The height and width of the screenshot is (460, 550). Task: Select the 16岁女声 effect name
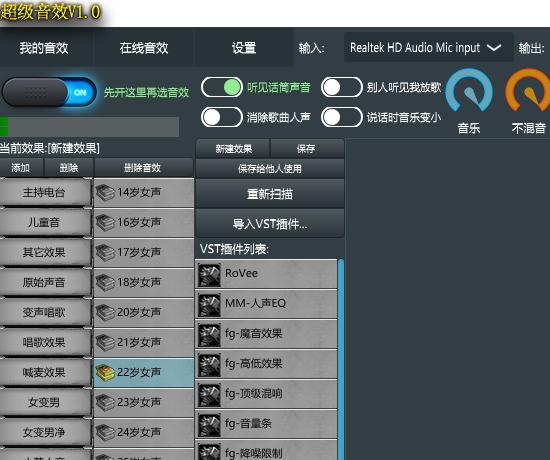[x=139, y=222]
